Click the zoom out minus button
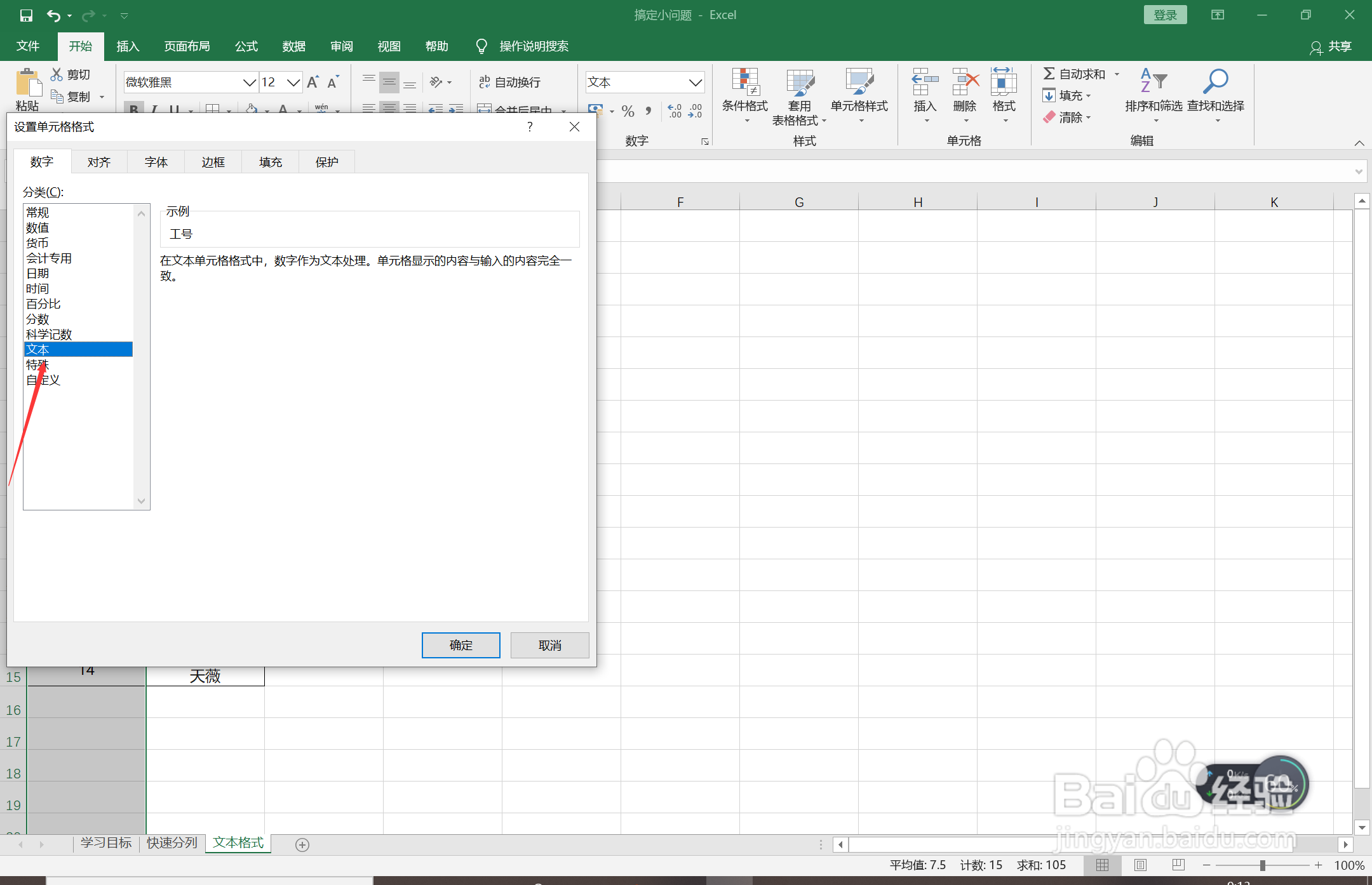 point(1206,865)
